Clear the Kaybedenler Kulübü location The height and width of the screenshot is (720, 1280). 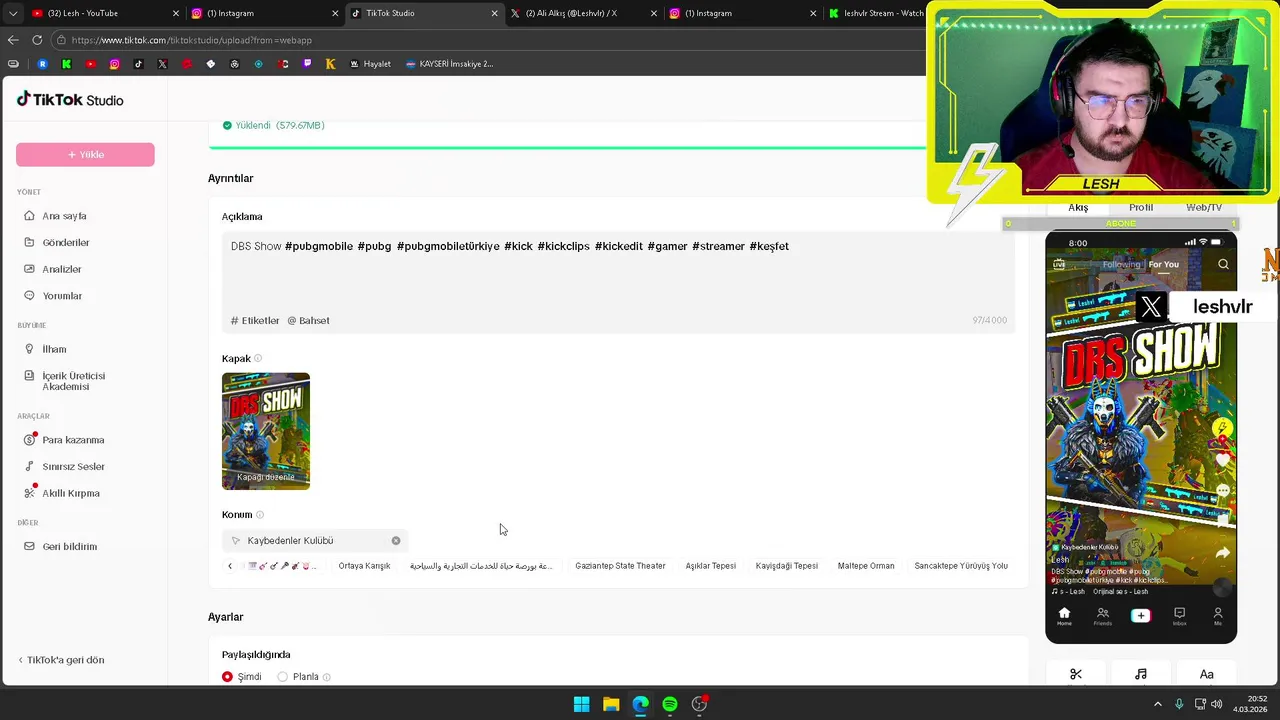pos(396,541)
